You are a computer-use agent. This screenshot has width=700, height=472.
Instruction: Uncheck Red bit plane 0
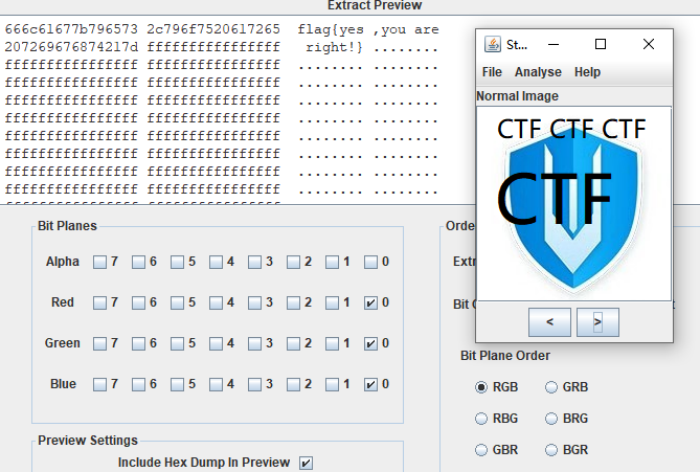pos(371,303)
